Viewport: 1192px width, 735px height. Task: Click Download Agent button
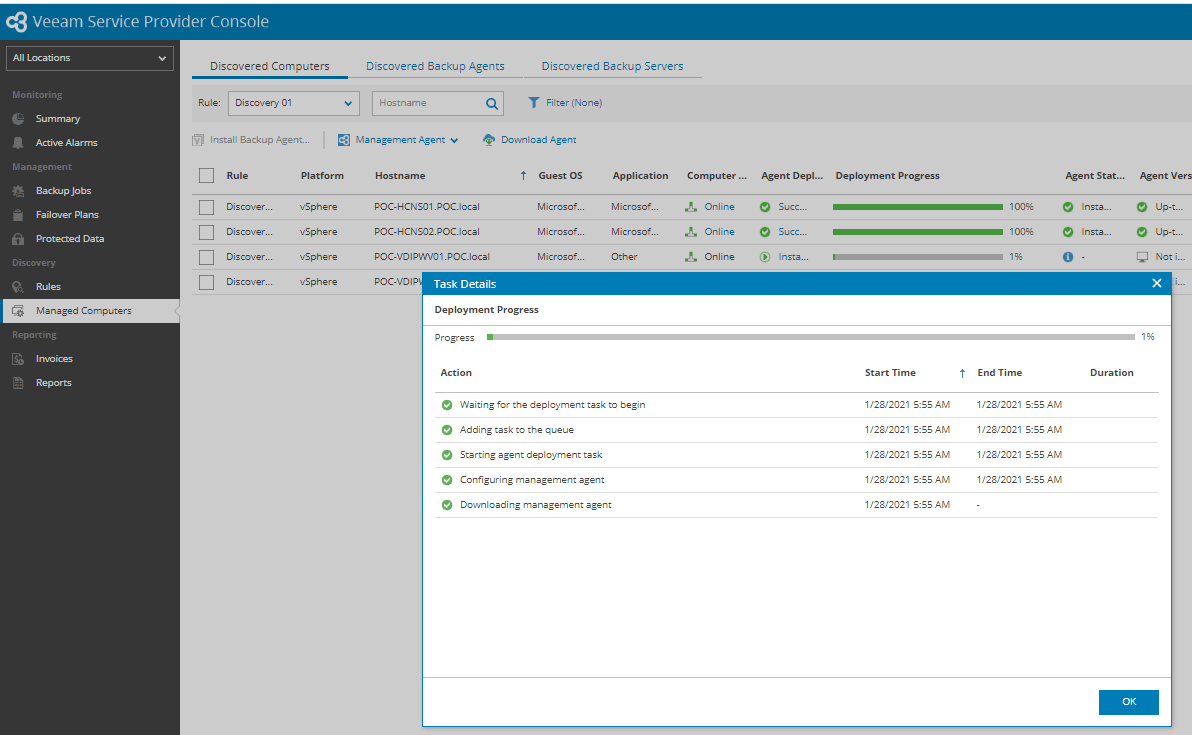[530, 140]
